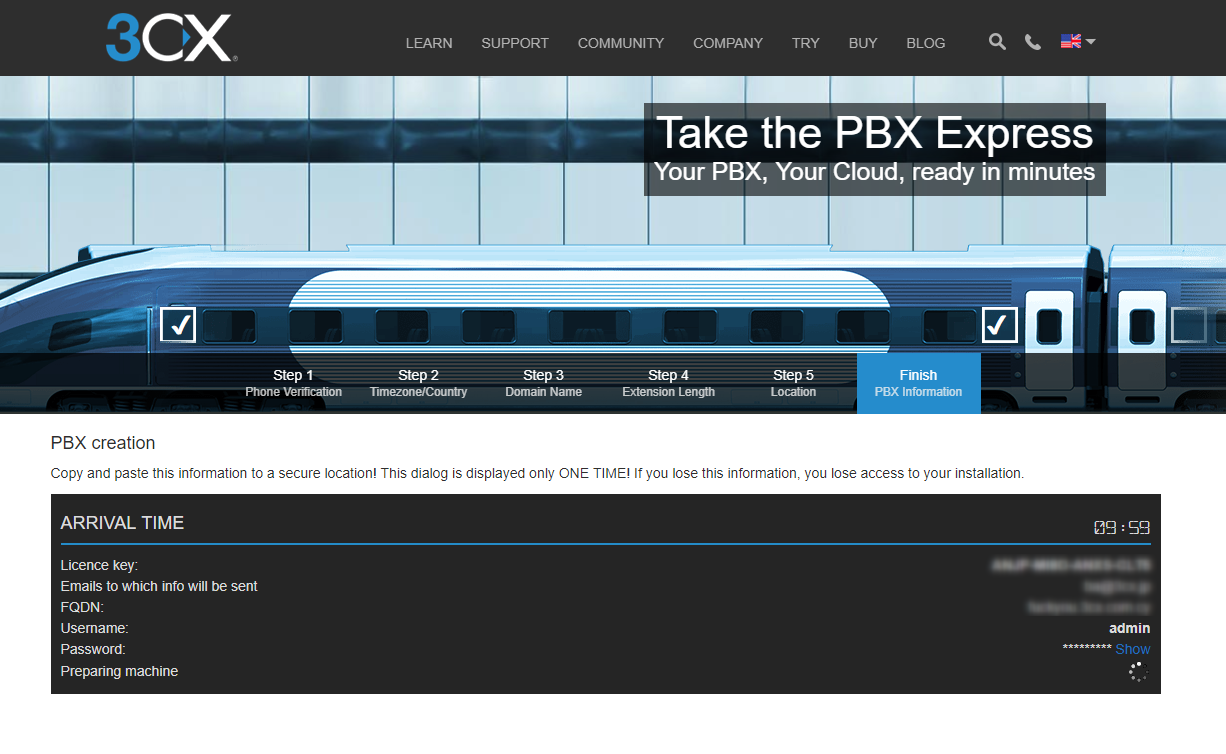
Task: Open the BUY menu
Action: 863,43
